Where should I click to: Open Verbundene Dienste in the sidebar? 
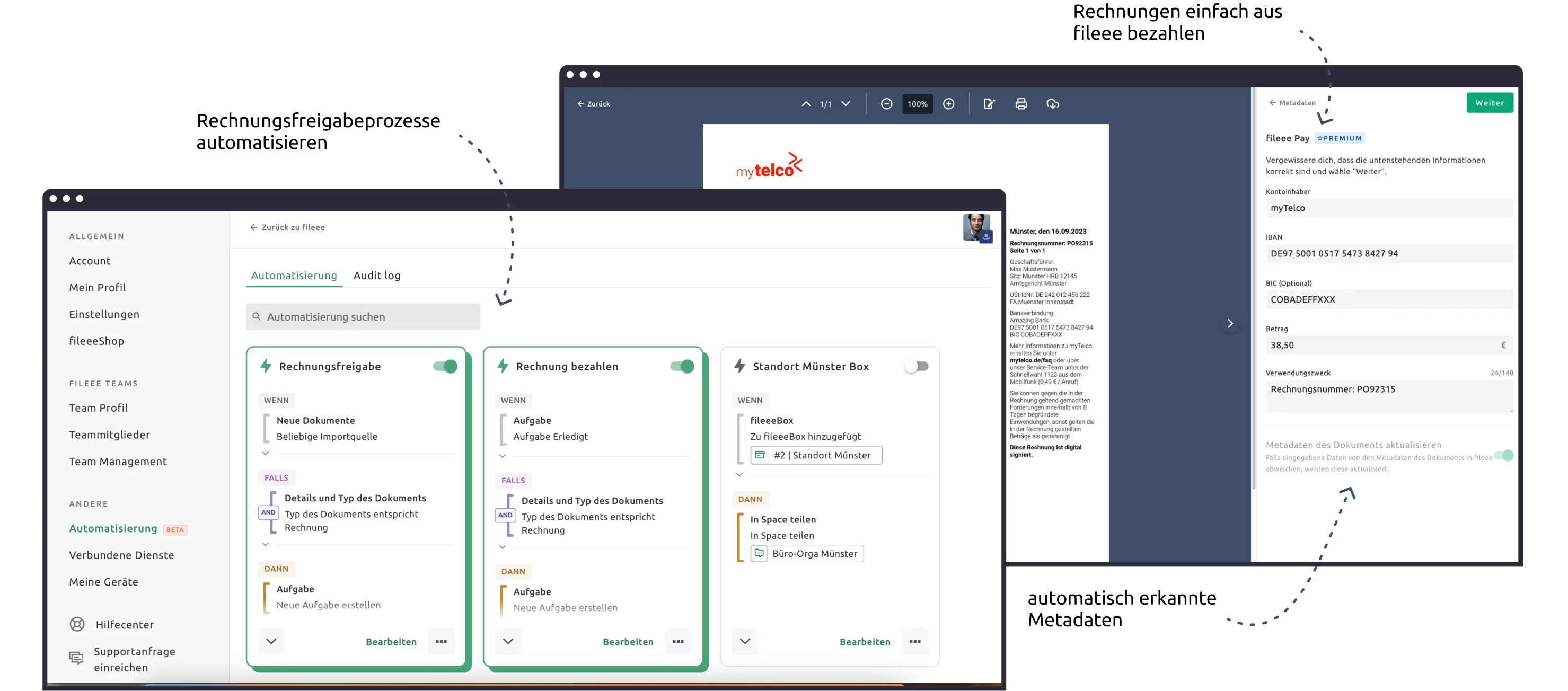click(x=122, y=555)
